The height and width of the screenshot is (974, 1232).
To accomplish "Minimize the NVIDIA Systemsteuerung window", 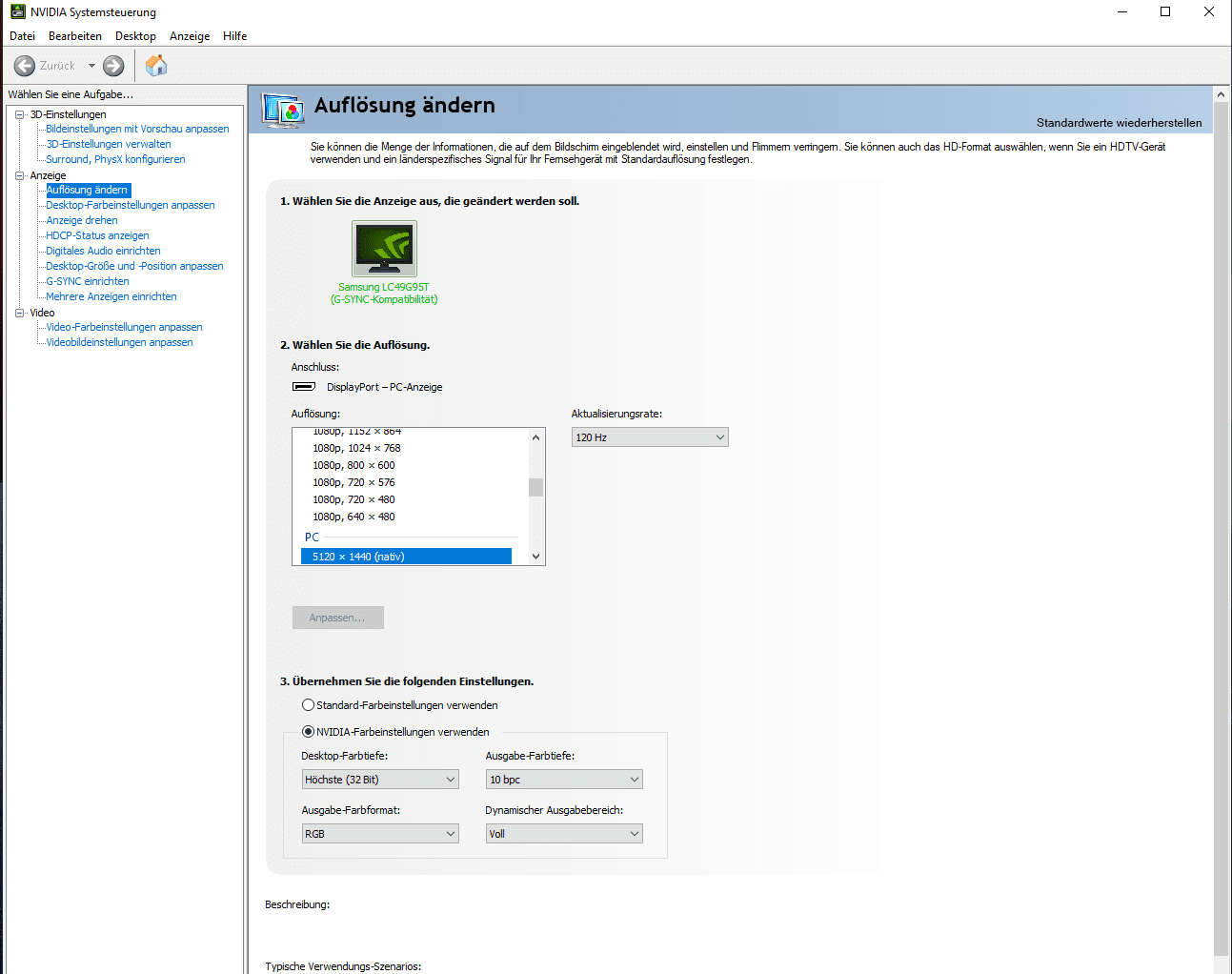I will point(1122,11).
